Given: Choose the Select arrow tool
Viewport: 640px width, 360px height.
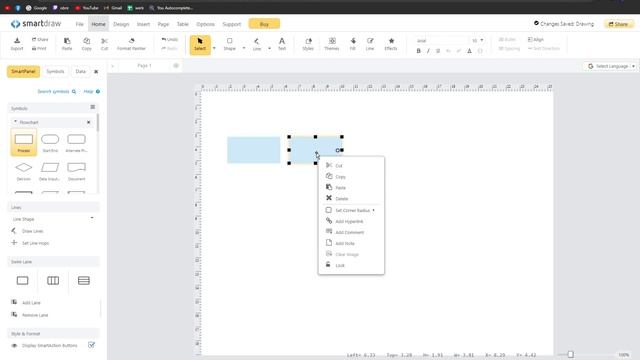Looking at the screenshot, I should click(x=200, y=44).
